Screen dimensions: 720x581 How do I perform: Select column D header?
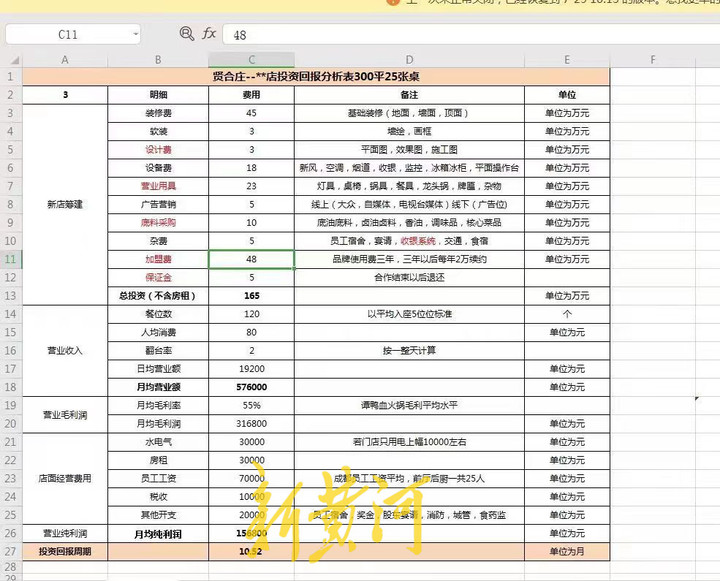point(409,60)
